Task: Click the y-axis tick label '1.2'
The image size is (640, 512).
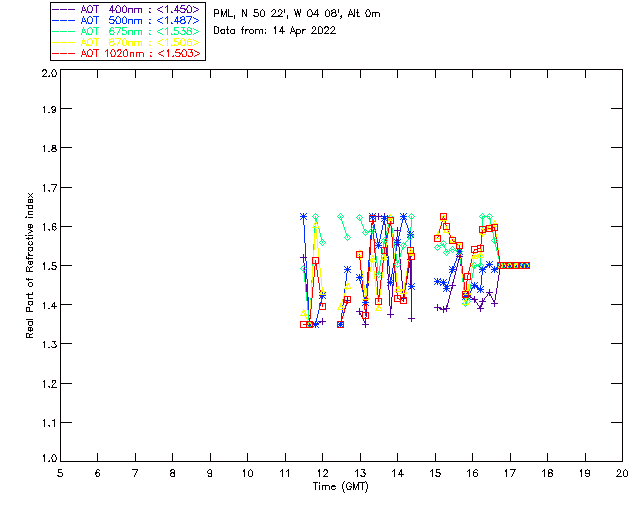Action: pyautogui.click(x=49, y=384)
